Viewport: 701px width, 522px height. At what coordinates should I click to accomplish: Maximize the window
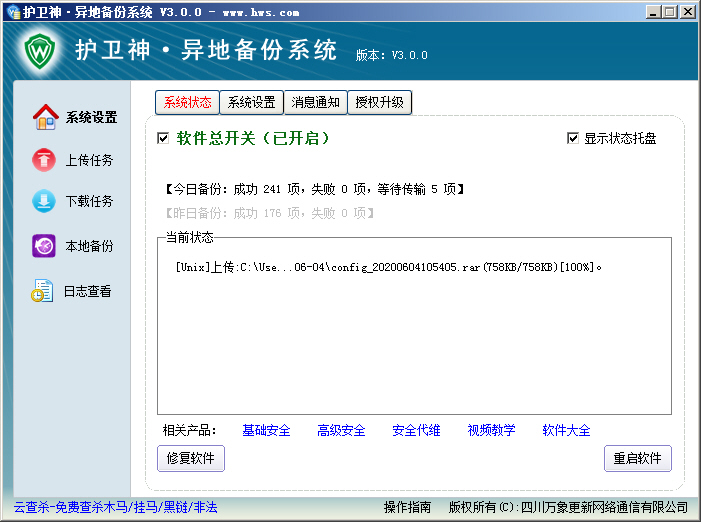(x=670, y=12)
